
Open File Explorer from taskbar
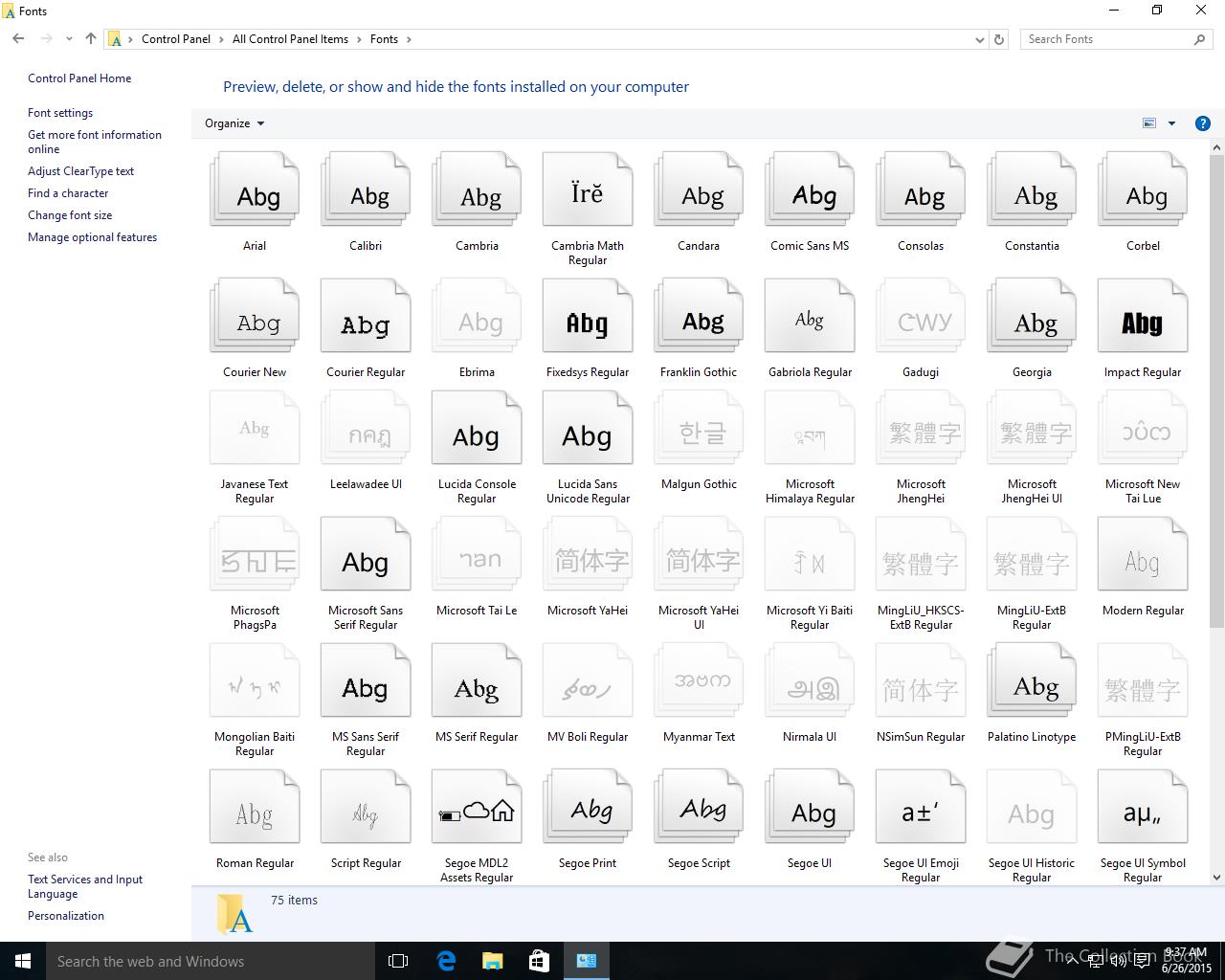coord(493,961)
